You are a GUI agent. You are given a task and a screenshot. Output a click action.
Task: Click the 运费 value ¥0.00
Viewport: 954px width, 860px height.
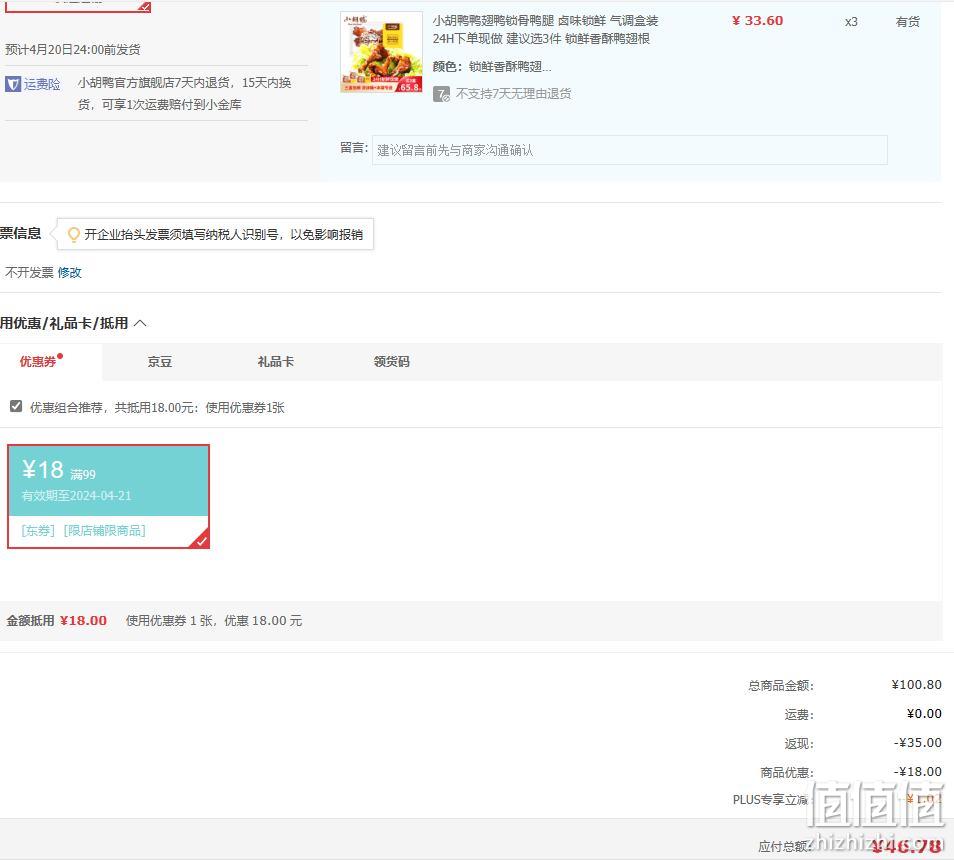click(924, 713)
